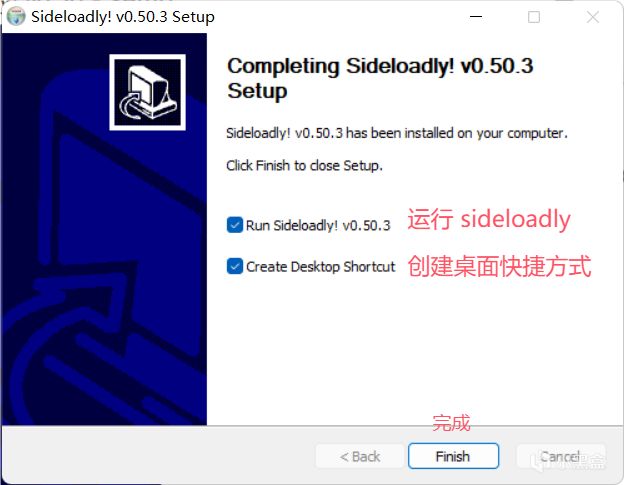Click the "Run Sideloadly! v0.50.3" label text
Image resolution: width=624 pixels, height=485 pixels.
tap(318, 225)
